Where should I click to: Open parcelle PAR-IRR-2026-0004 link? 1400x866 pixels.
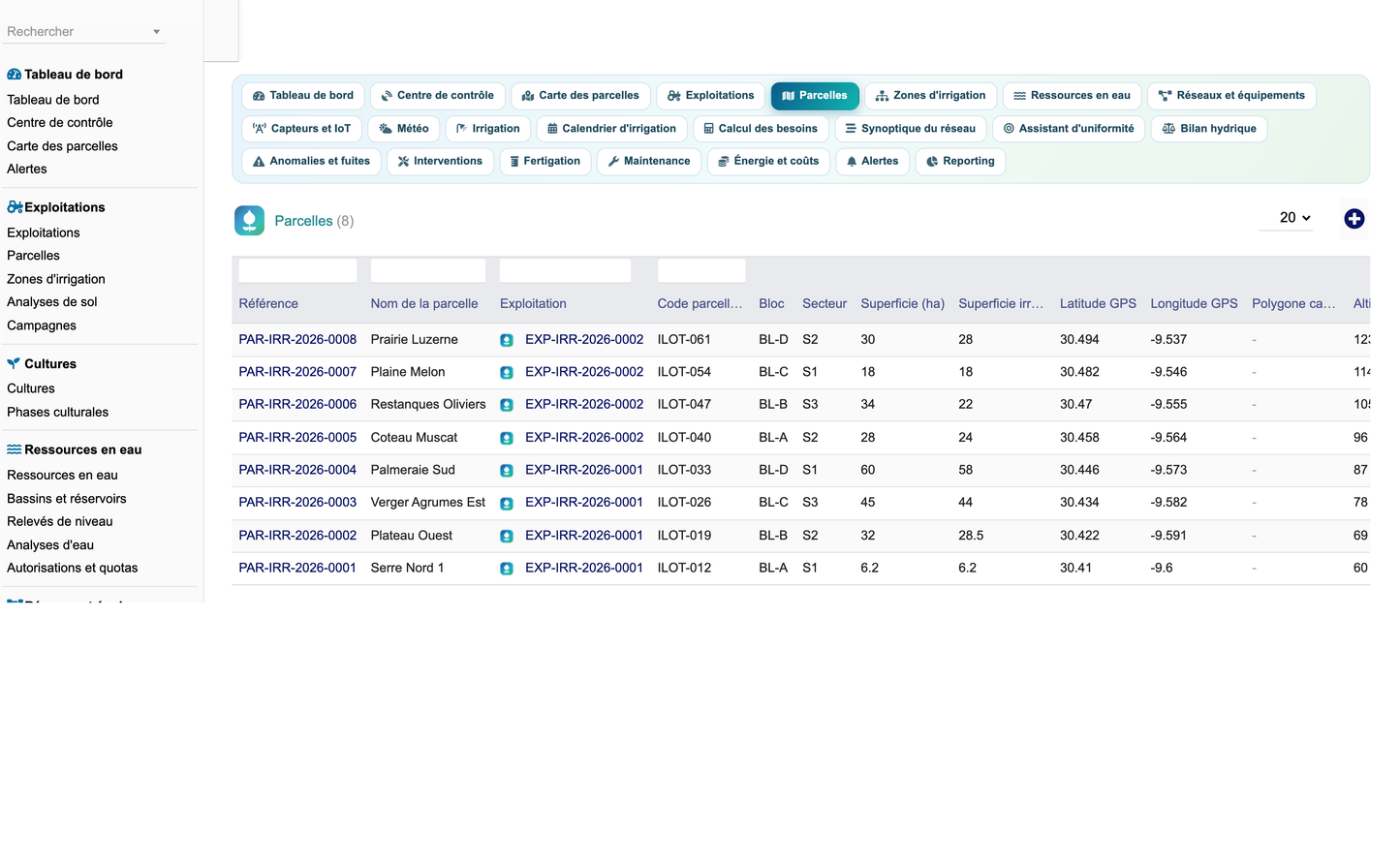click(x=297, y=470)
